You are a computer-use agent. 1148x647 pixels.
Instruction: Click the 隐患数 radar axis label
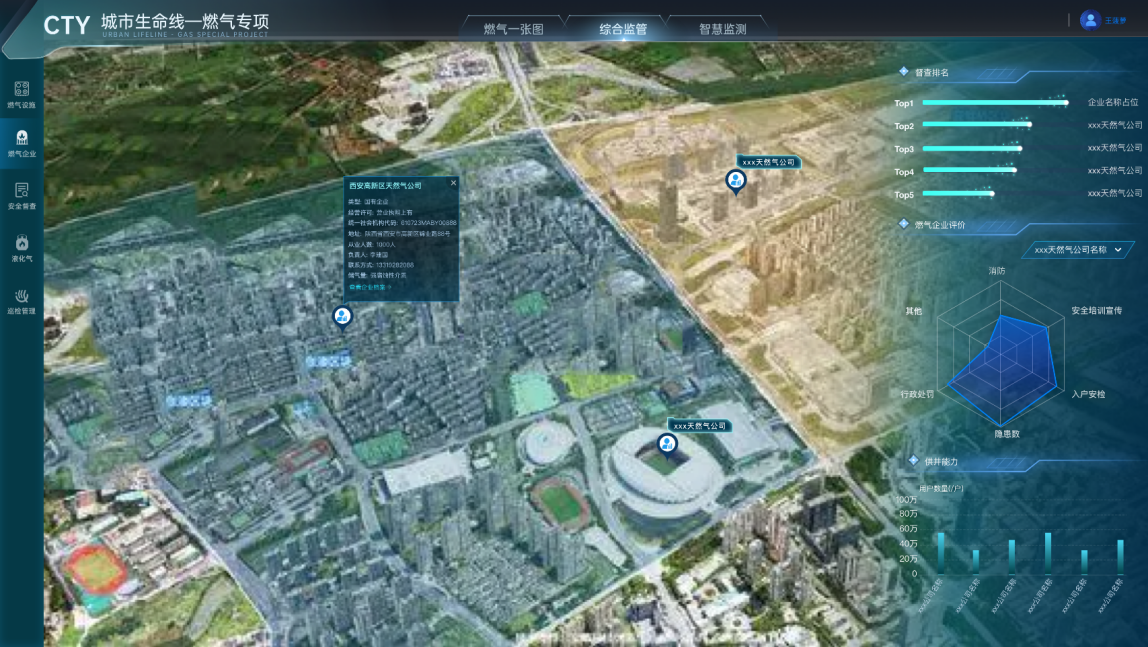click(1007, 433)
